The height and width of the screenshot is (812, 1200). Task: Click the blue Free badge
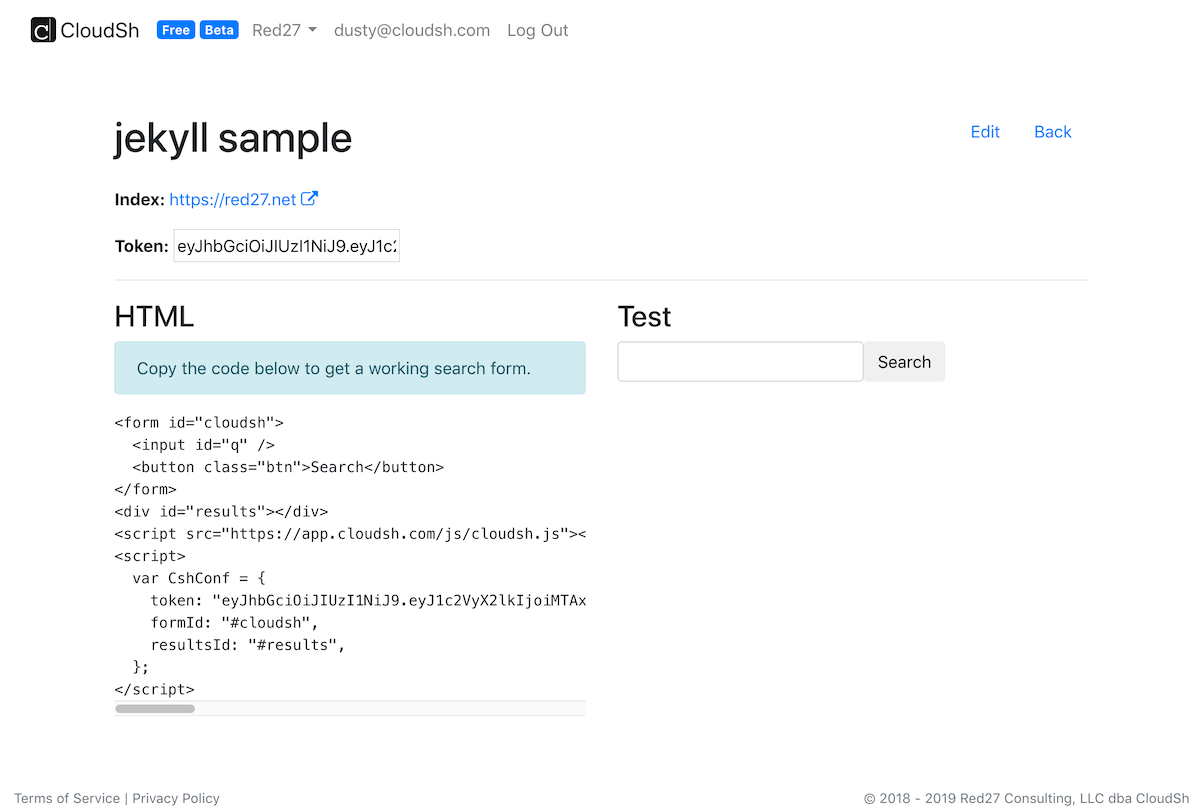point(176,30)
